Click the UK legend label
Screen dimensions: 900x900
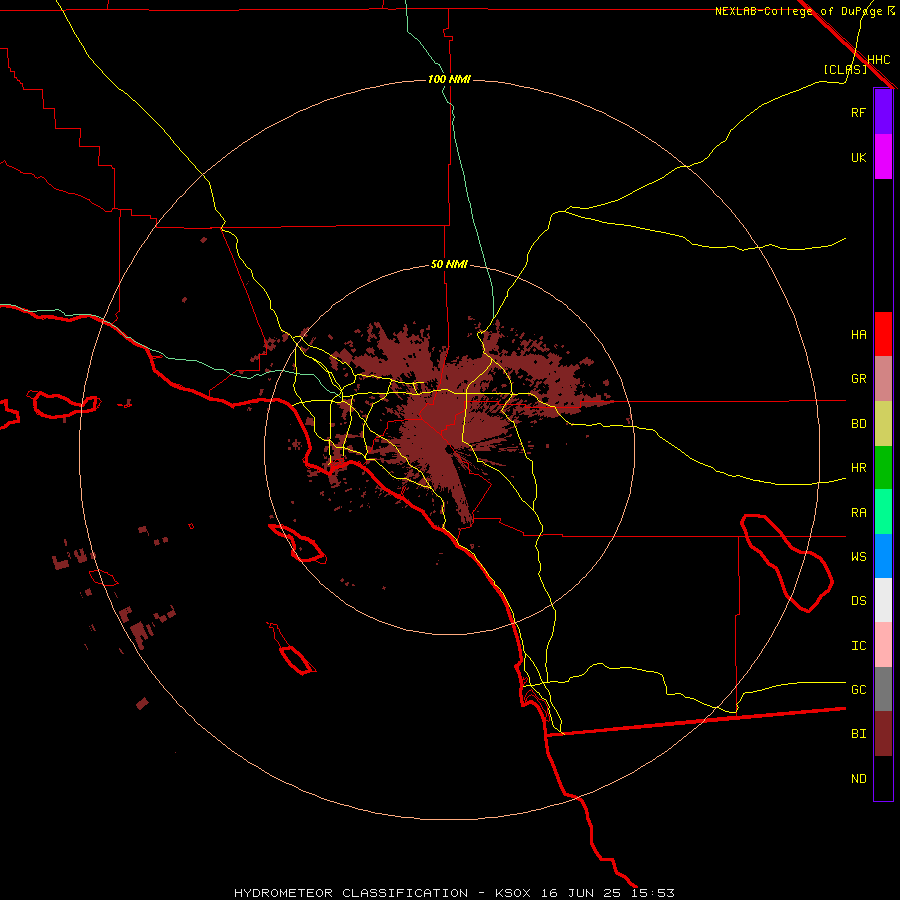pyautogui.click(x=858, y=157)
